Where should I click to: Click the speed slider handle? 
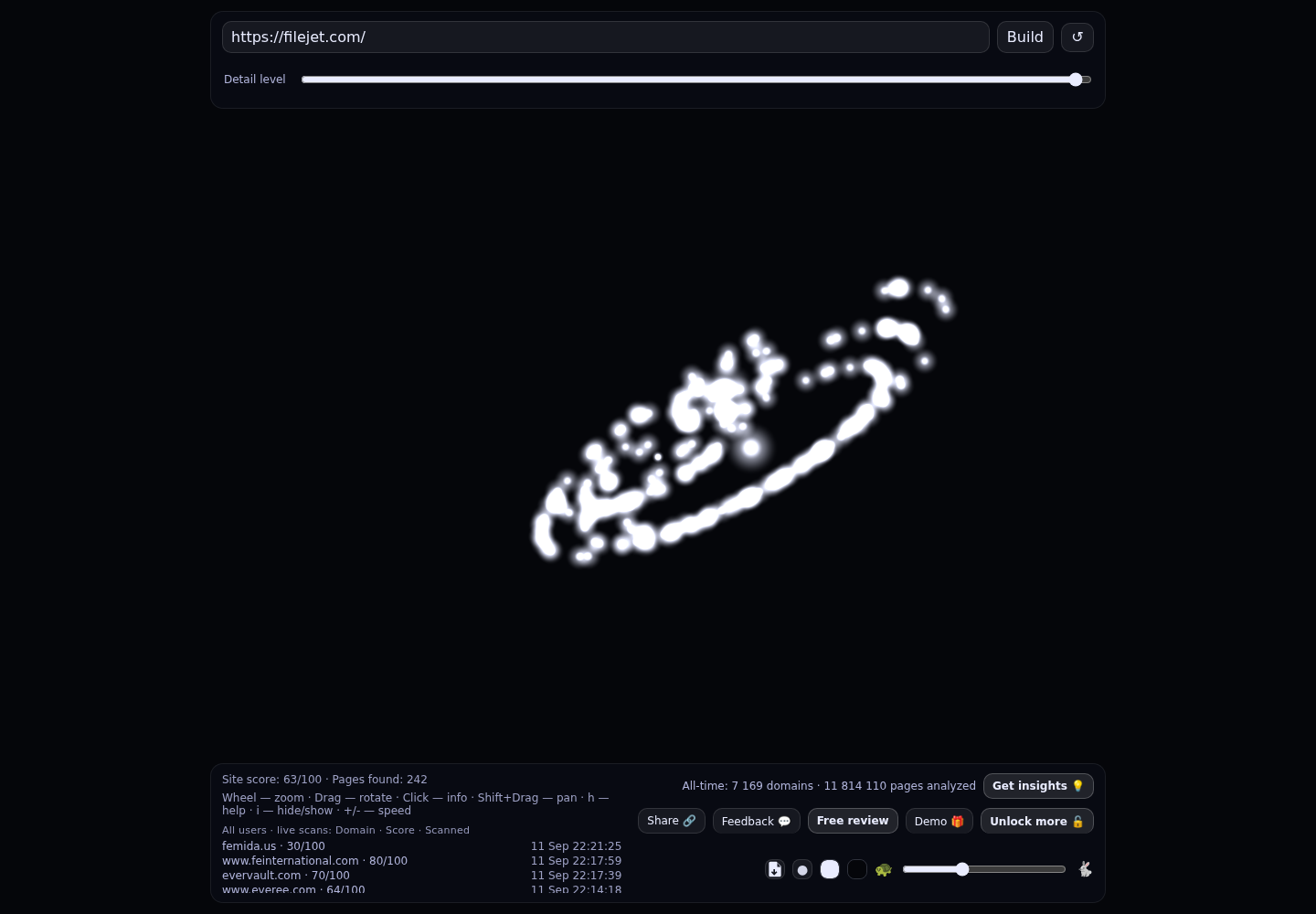(x=962, y=869)
